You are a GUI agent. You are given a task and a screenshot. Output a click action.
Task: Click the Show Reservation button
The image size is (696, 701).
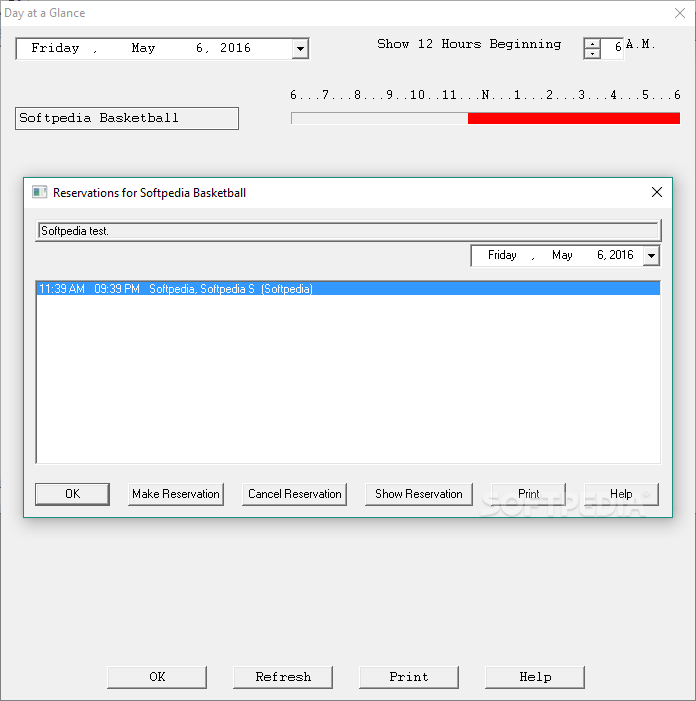(x=419, y=494)
